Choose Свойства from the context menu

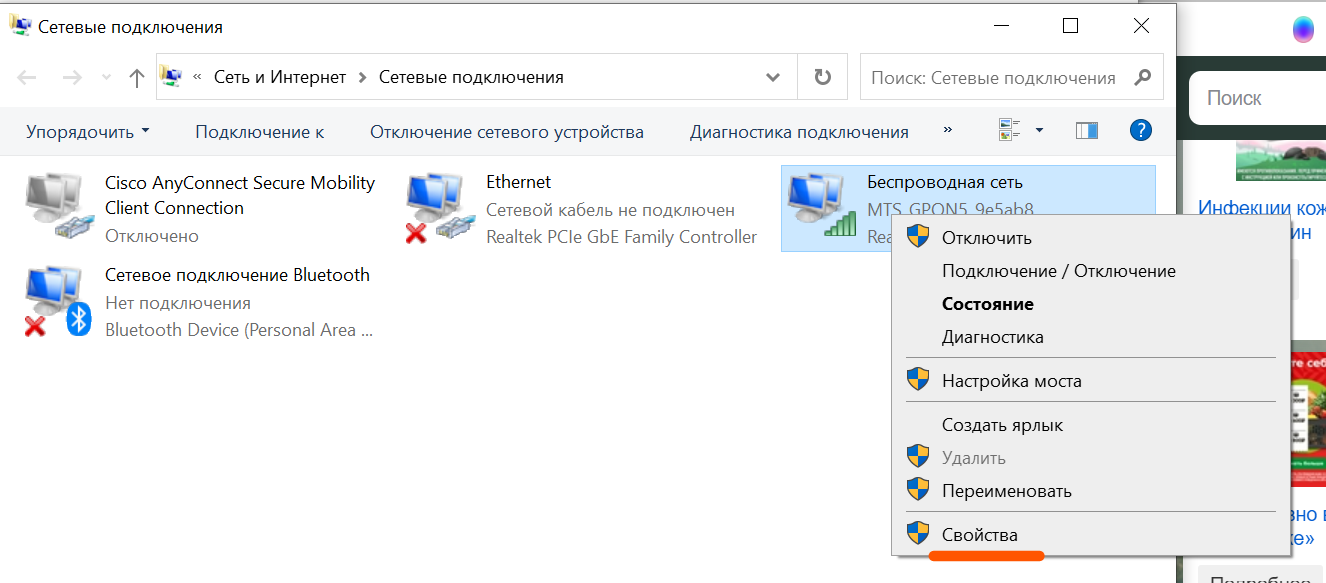pos(979,535)
